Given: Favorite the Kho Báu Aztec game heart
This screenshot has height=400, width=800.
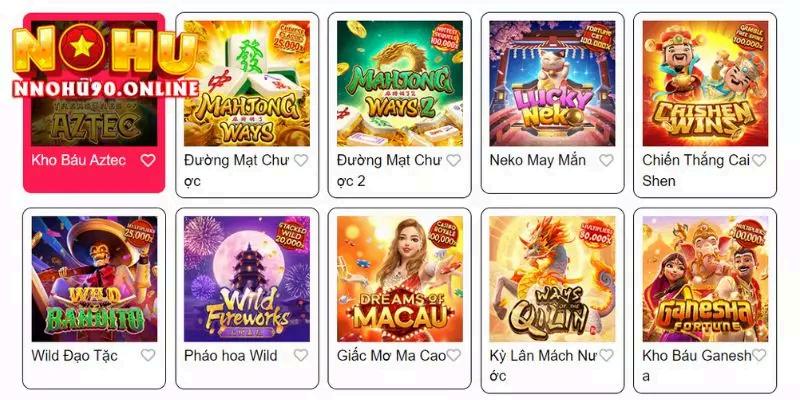Looking at the screenshot, I should 148,161.
